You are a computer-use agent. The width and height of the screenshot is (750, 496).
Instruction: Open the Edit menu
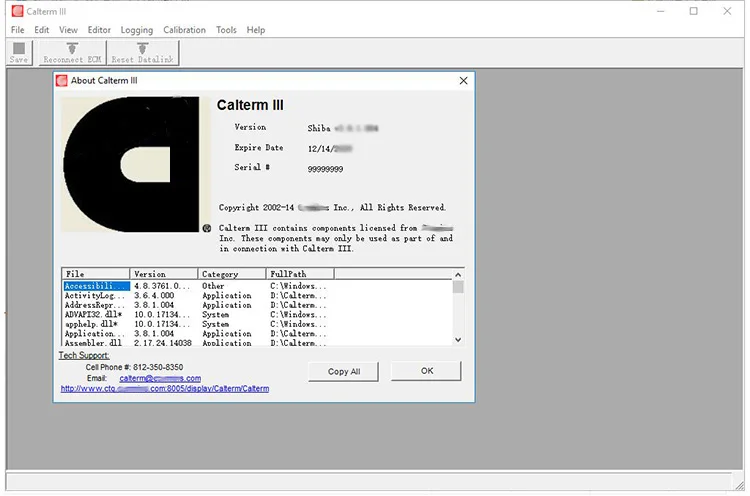[x=42, y=30]
